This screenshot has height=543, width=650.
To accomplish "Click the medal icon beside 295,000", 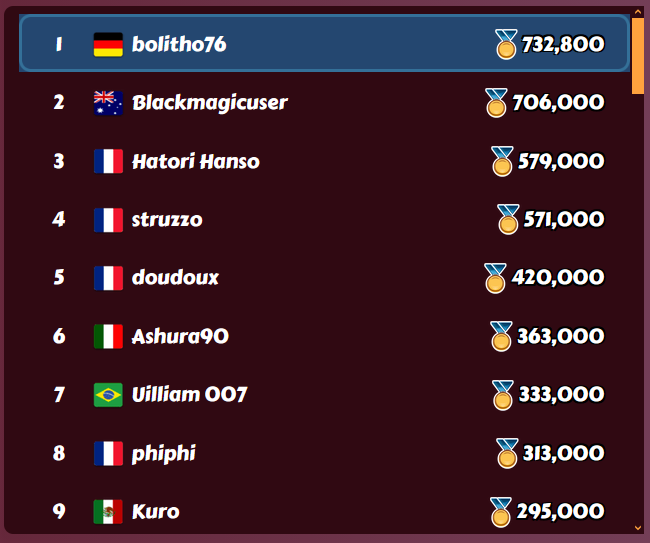I will pos(501,512).
